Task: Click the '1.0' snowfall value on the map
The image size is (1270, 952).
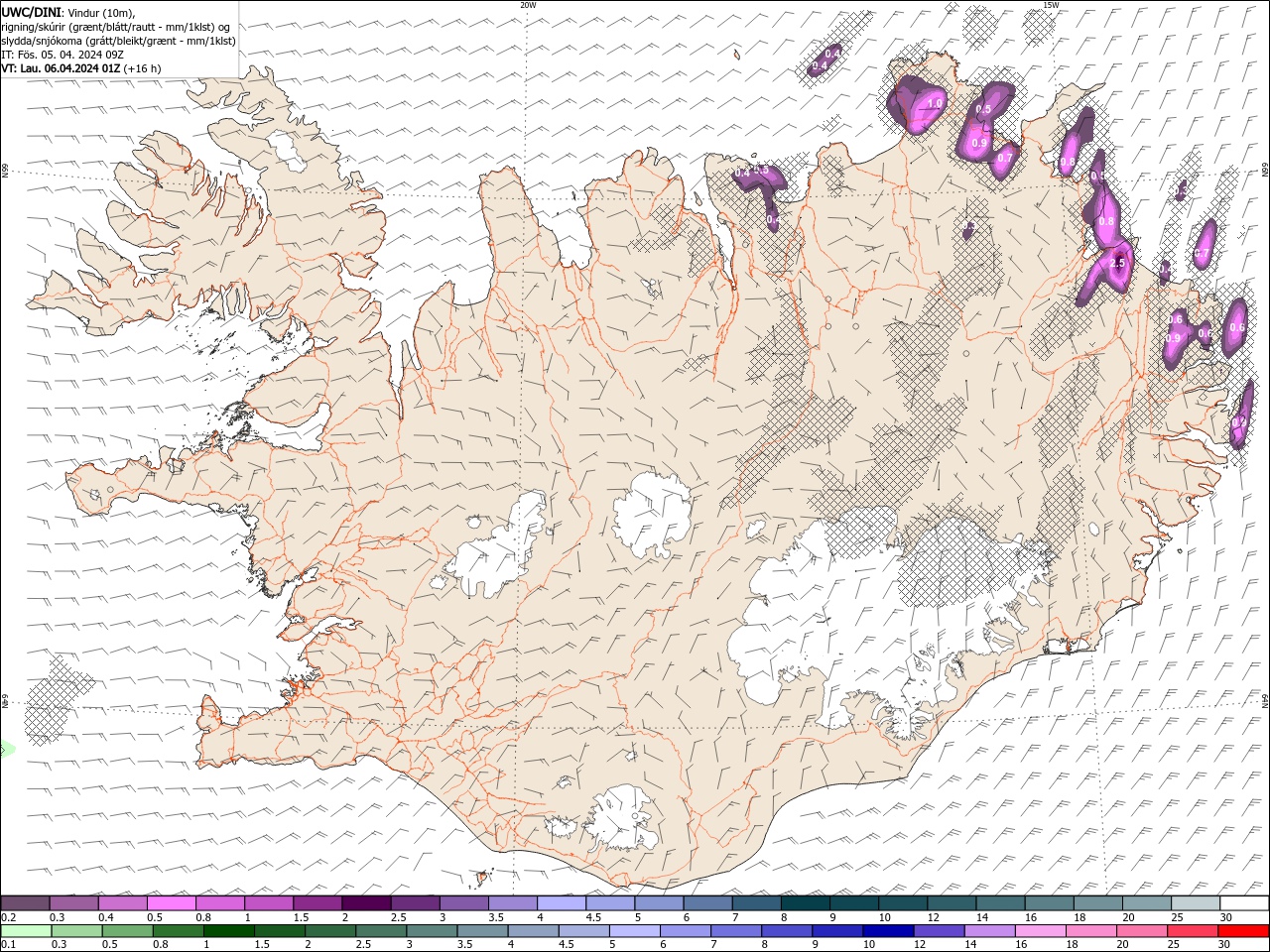Action: click(935, 103)
